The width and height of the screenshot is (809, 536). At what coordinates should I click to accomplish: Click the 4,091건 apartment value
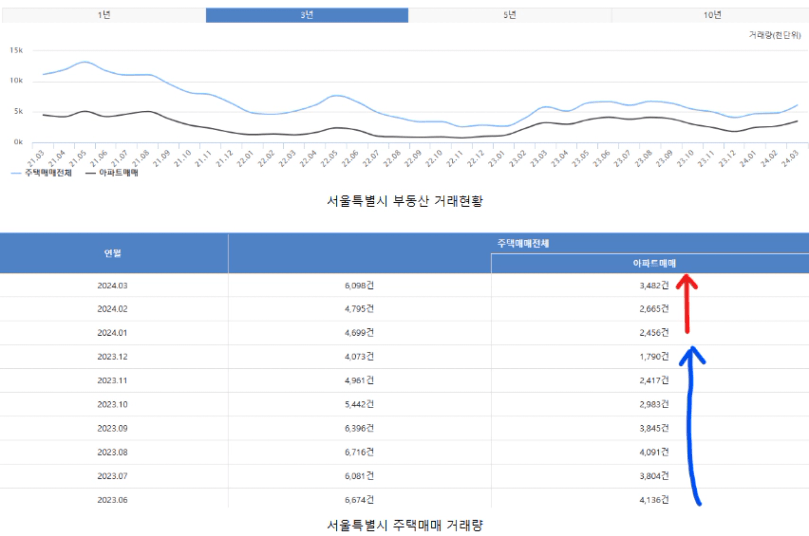[654, 452]
